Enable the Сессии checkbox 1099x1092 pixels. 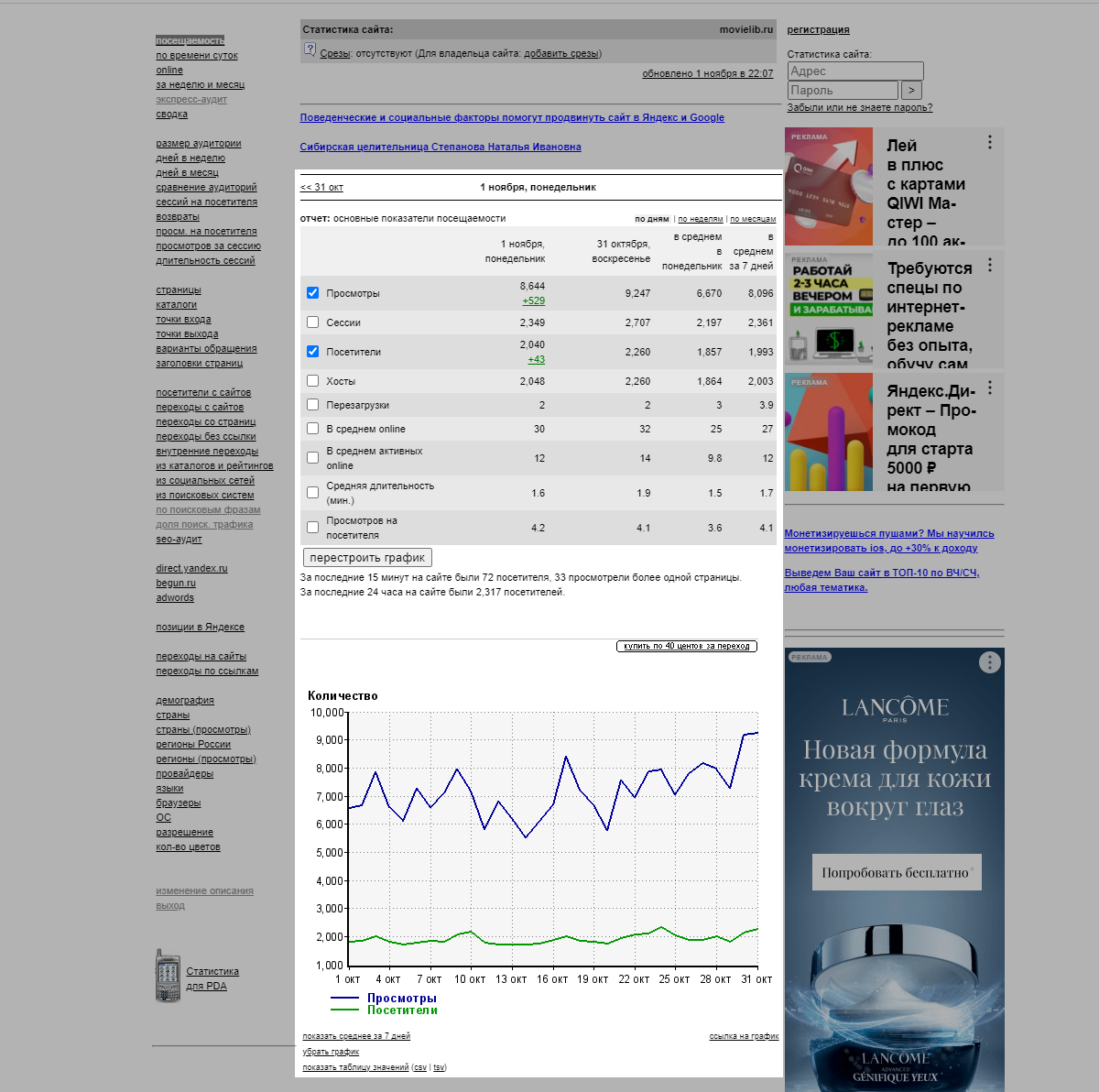[313, 322]
